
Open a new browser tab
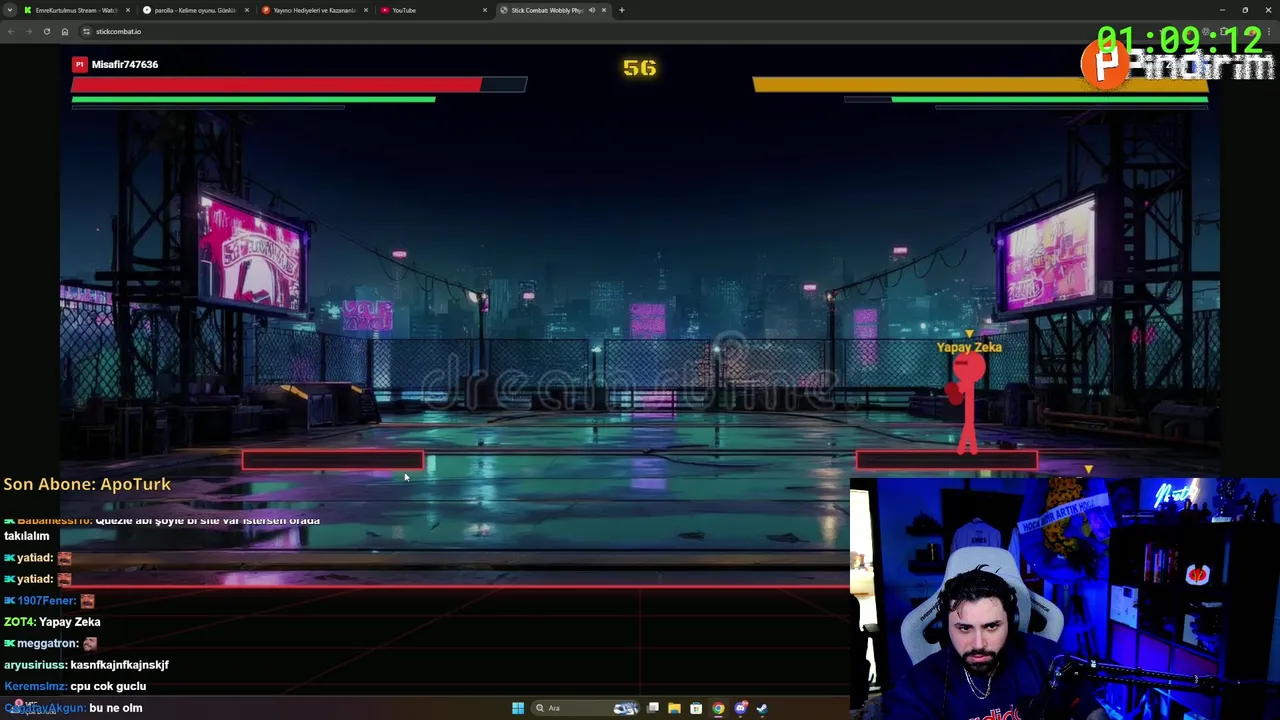[x=621, y=10]
